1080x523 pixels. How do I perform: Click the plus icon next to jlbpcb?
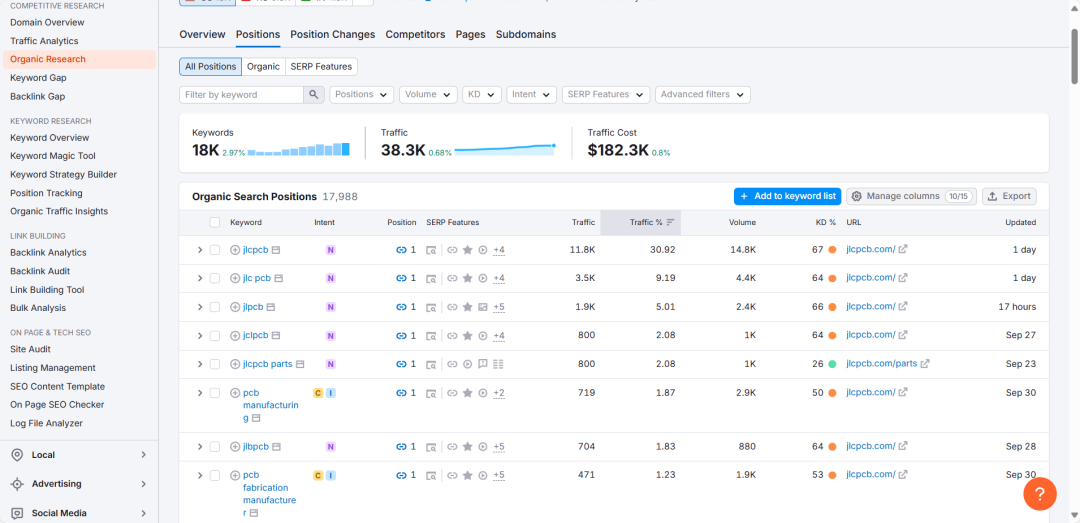pyautogui.click(x=235, y=447)
